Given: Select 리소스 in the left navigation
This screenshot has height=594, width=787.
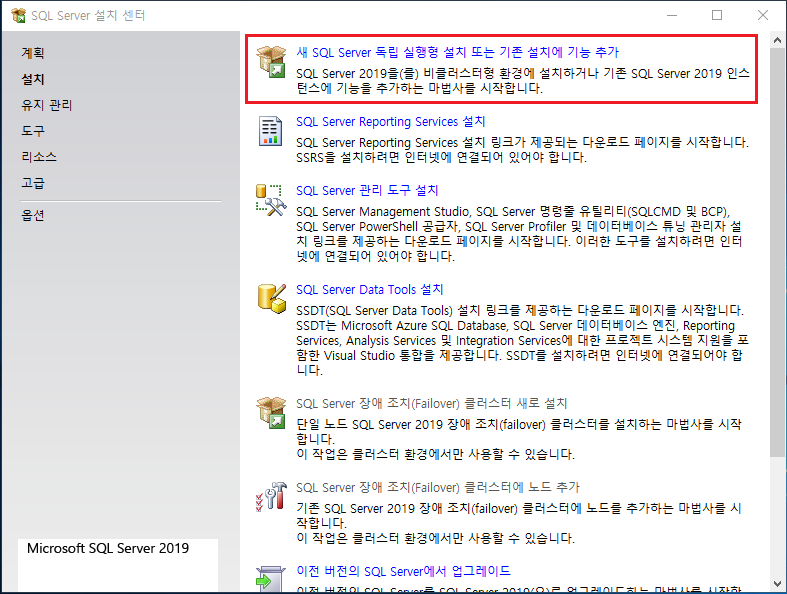Looking at the screenshot, I should click(x=39, y=157).
